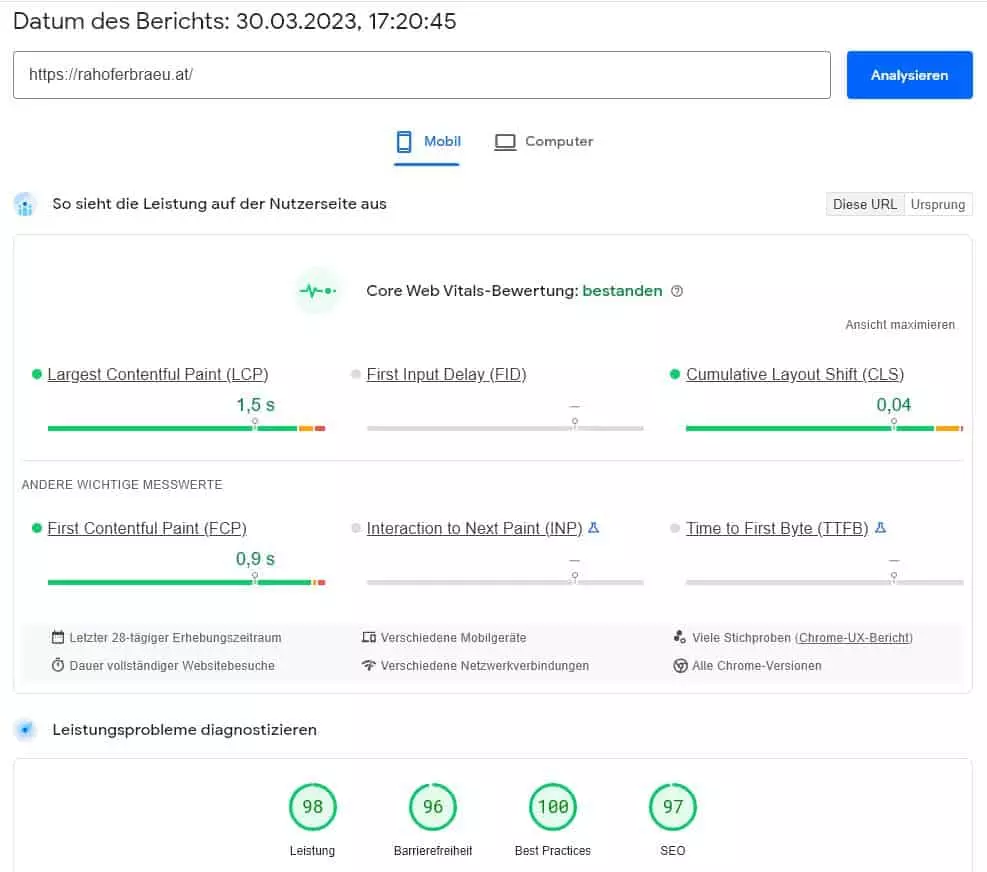Click the Datum des Berichts heading
Image resolution: width=987 pixels, height=872 pixels.
click(x=234, y=21)
